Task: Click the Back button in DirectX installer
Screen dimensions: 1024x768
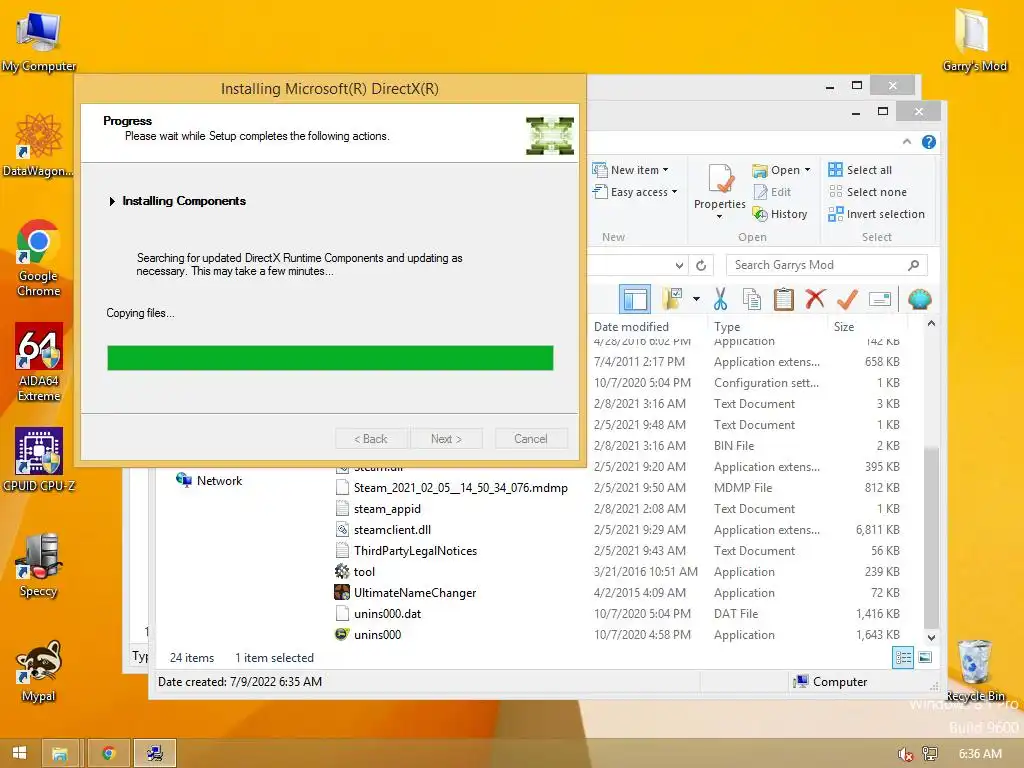Action: [371, 439]
